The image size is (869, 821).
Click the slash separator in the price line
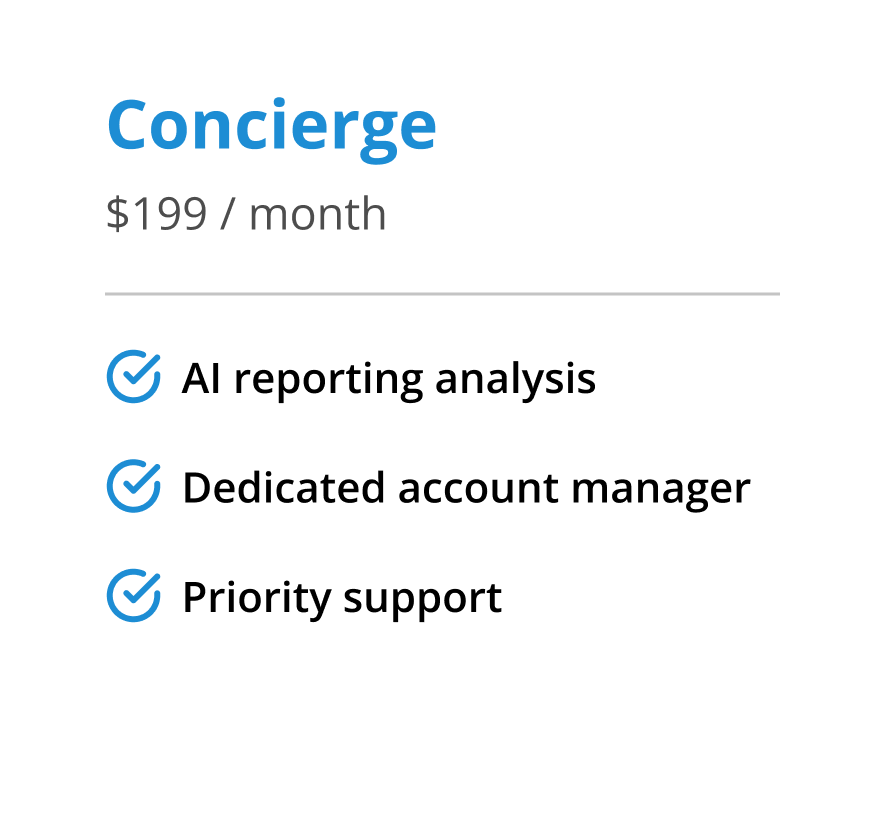point(227,214)
